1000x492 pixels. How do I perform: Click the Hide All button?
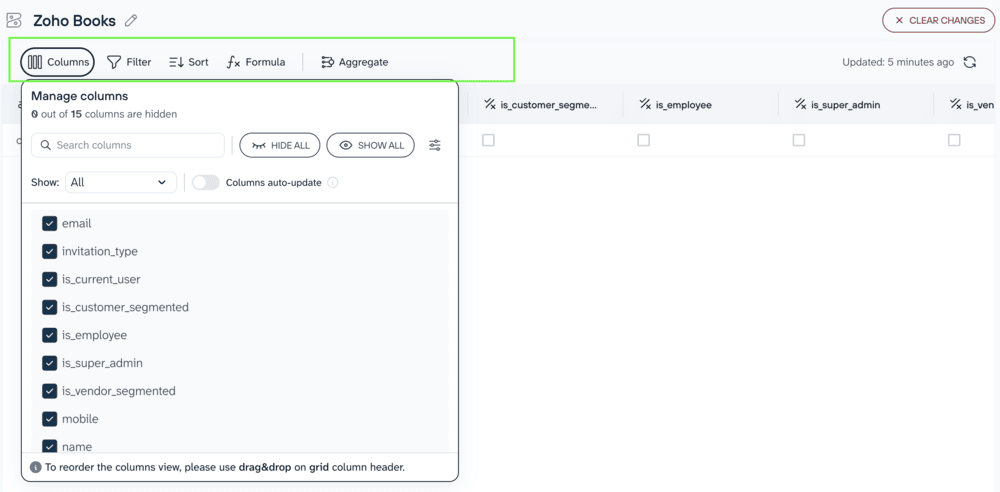click(280, 145)
